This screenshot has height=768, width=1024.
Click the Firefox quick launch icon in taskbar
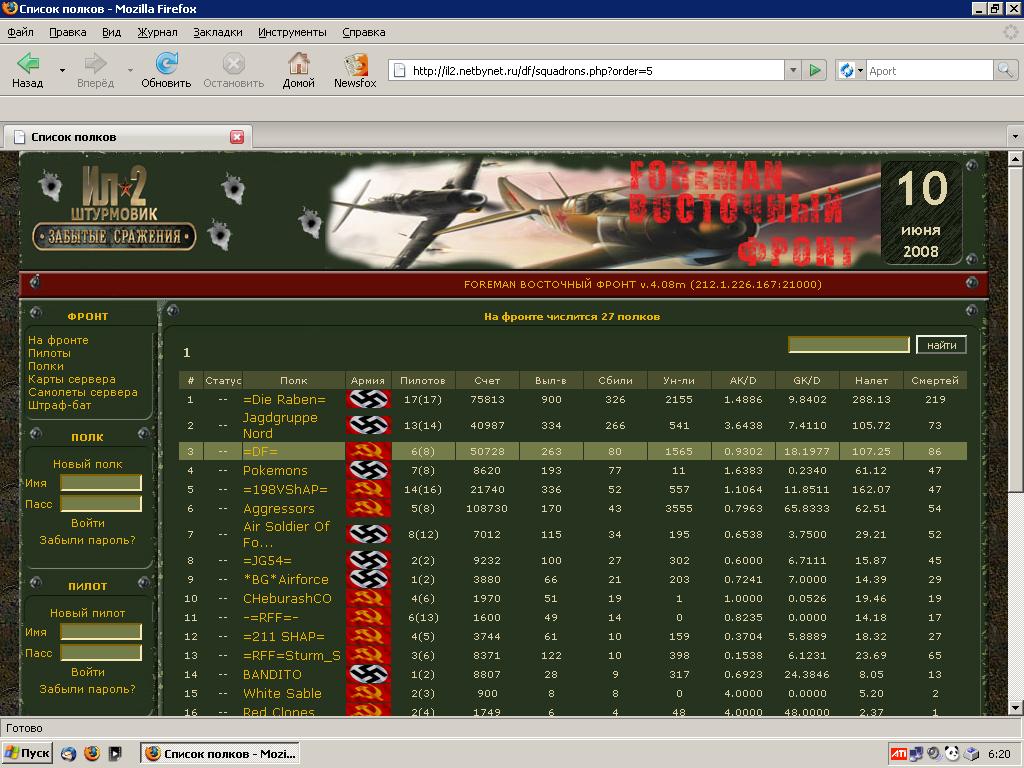pyautogui.click(x=91, y=753)
